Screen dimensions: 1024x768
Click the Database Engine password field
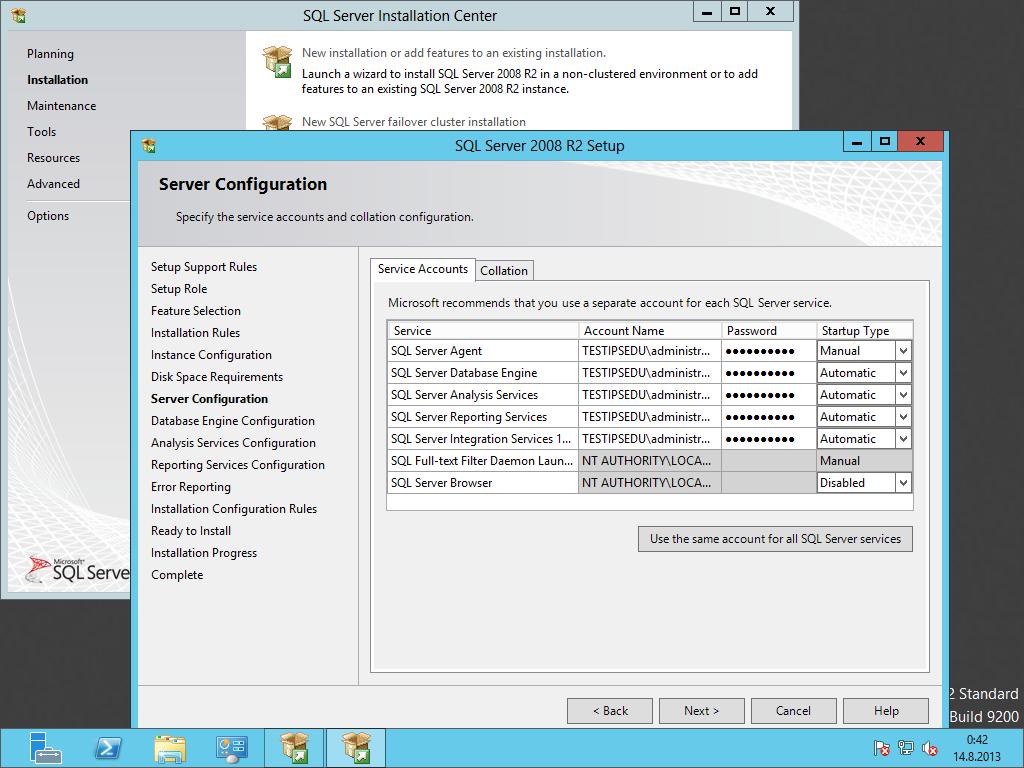tap(769, 373)
